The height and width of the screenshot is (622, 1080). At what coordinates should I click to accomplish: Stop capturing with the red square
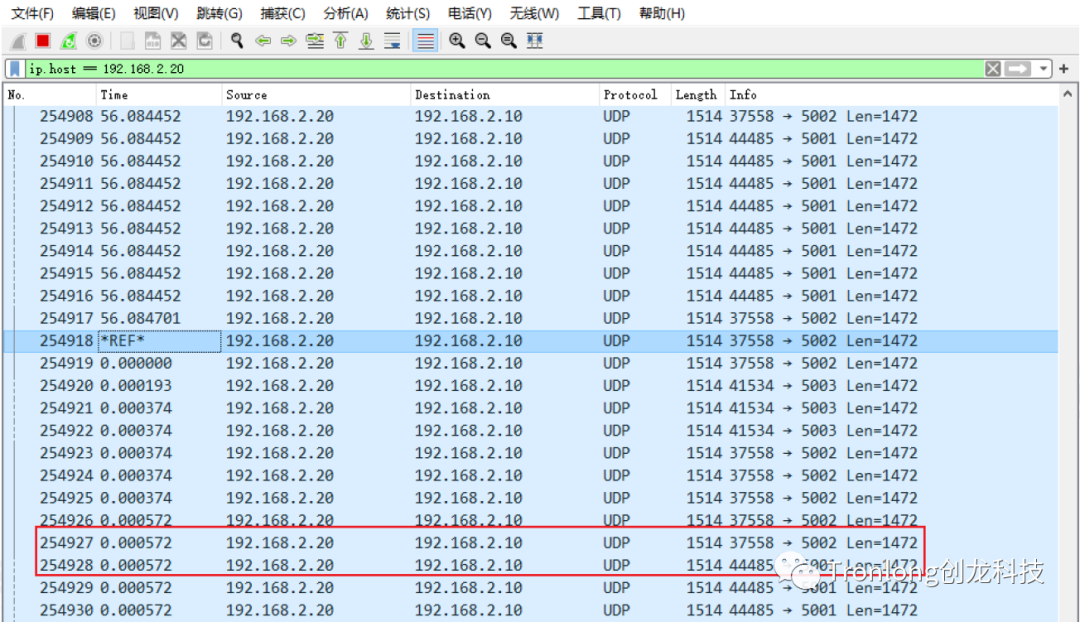[43, 41]
